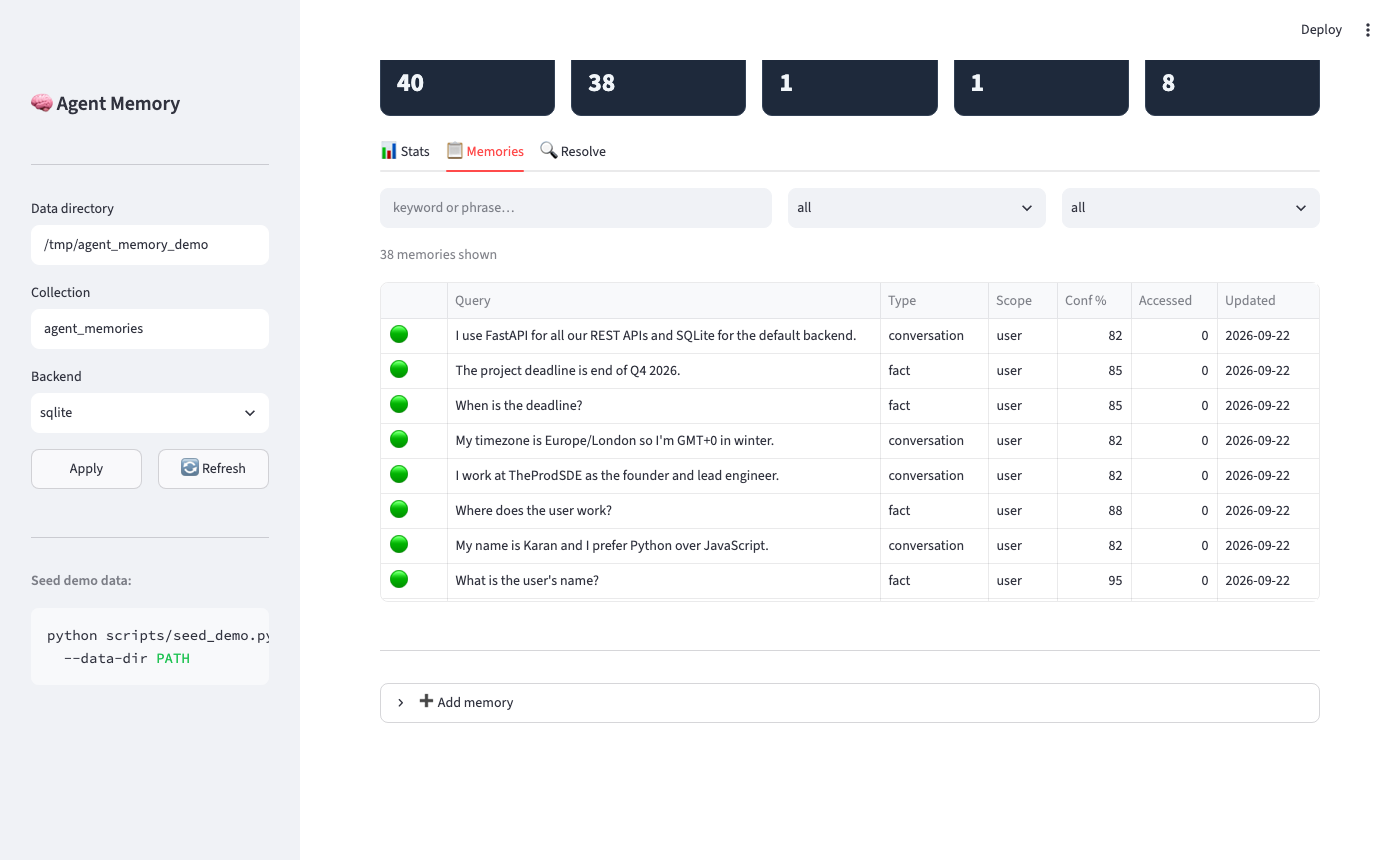
Task: Select the 'I use FastAPI for all our REST APIs' cell
Action: (663, 335)
